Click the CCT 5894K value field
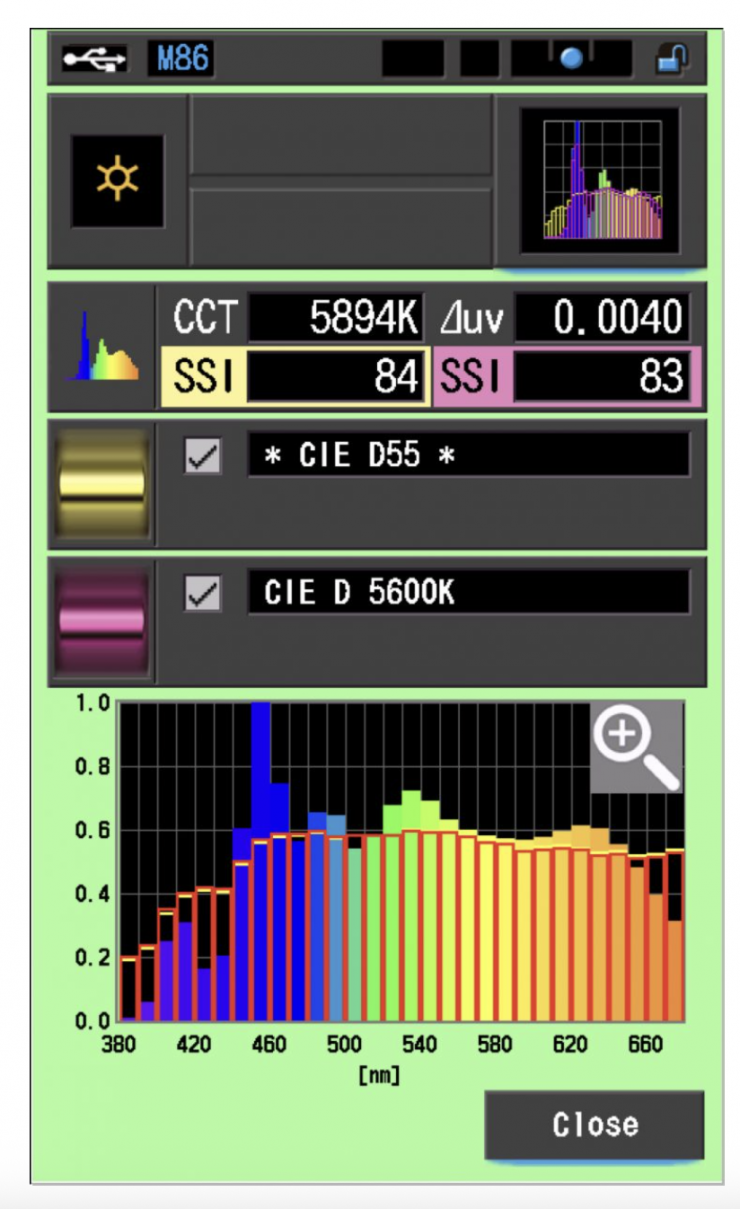The height and width of the screenshot is (1209, 740). (x=337, y=319)
